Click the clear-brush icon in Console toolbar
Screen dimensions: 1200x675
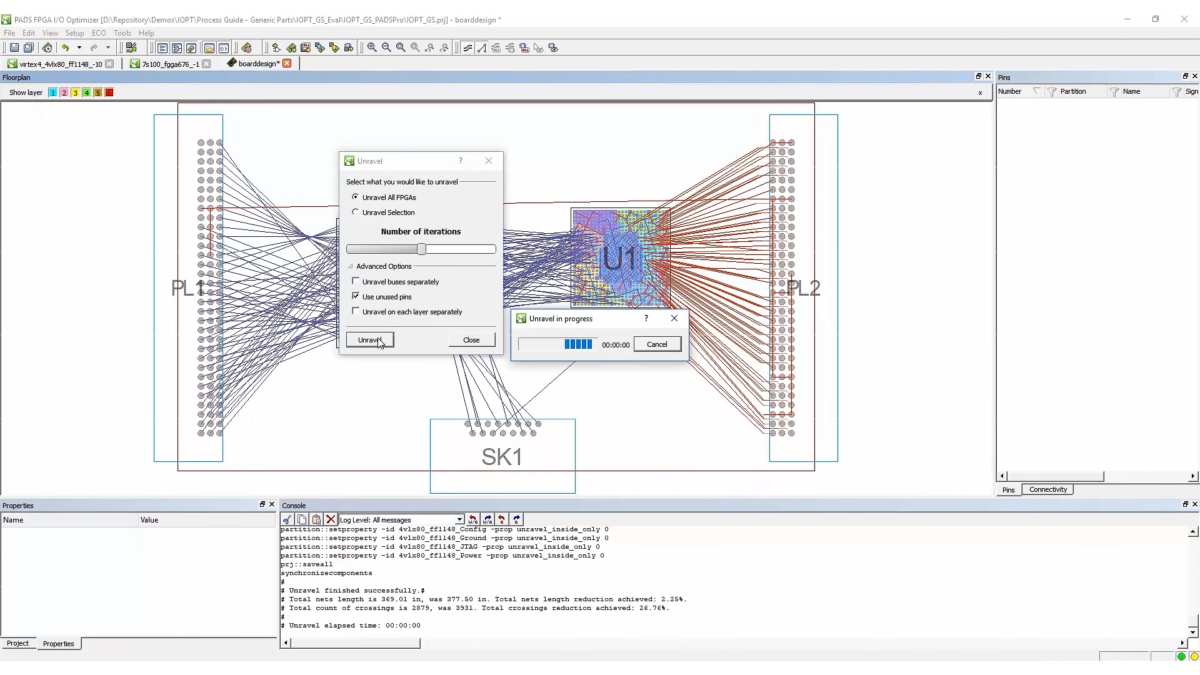point(287,520)
